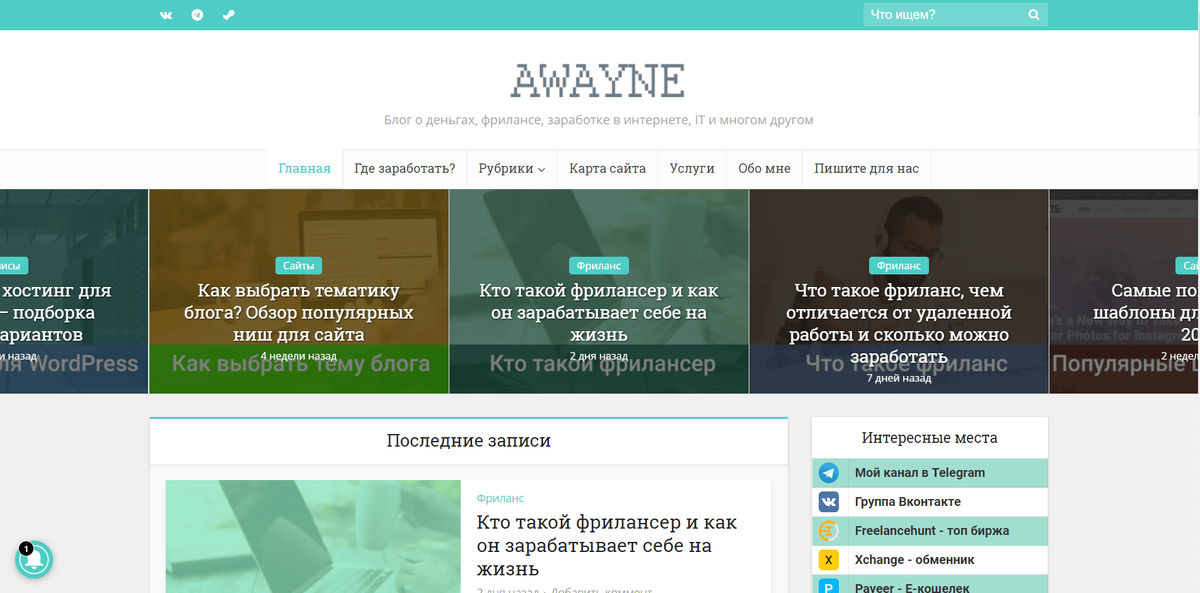1200x593 pixels.
Task: Click the Steam icon in top bar
Action: coord(228,15)
